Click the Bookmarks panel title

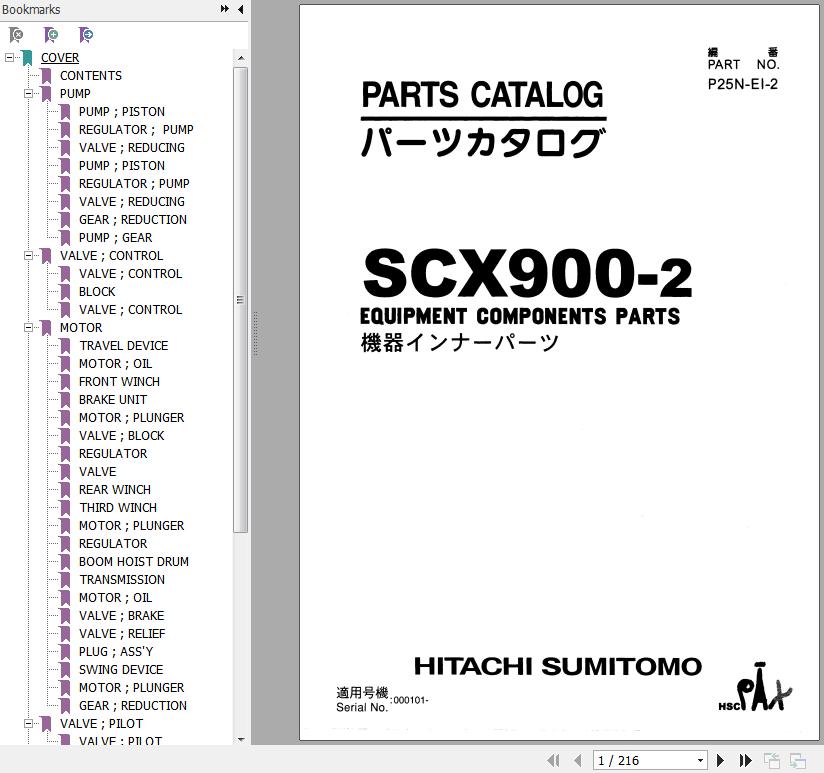[31, 9]
